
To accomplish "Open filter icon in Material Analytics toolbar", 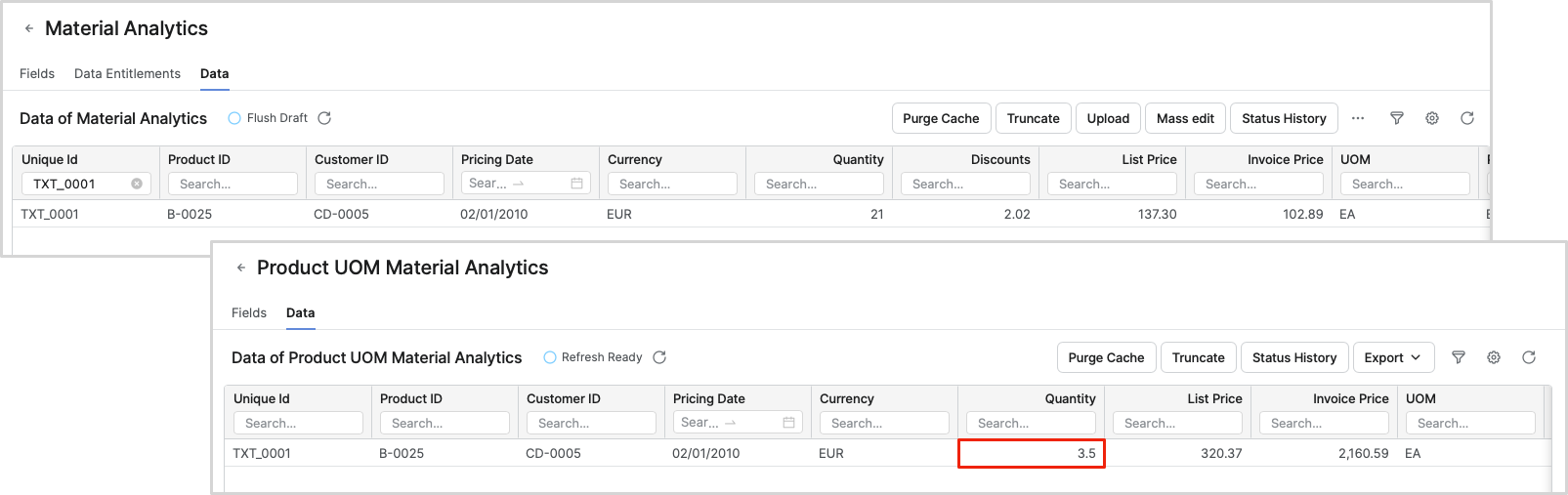I will tap(1397, 118).
